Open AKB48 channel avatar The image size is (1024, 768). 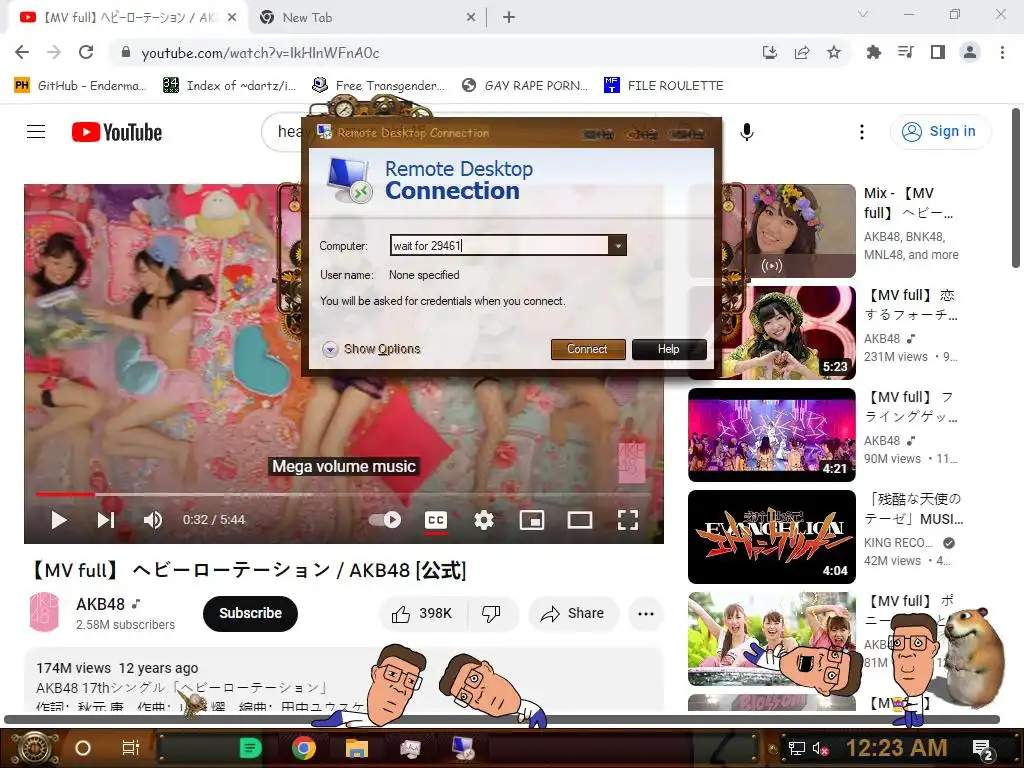pyautogui.click(x=44, y=613)
